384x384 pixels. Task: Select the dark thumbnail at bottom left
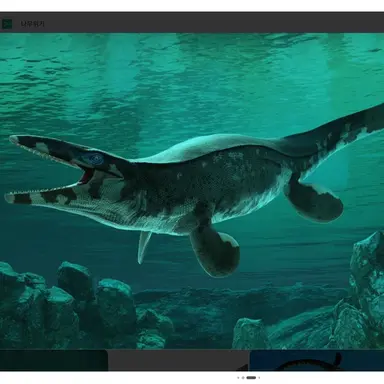click(x=54, y=360)
